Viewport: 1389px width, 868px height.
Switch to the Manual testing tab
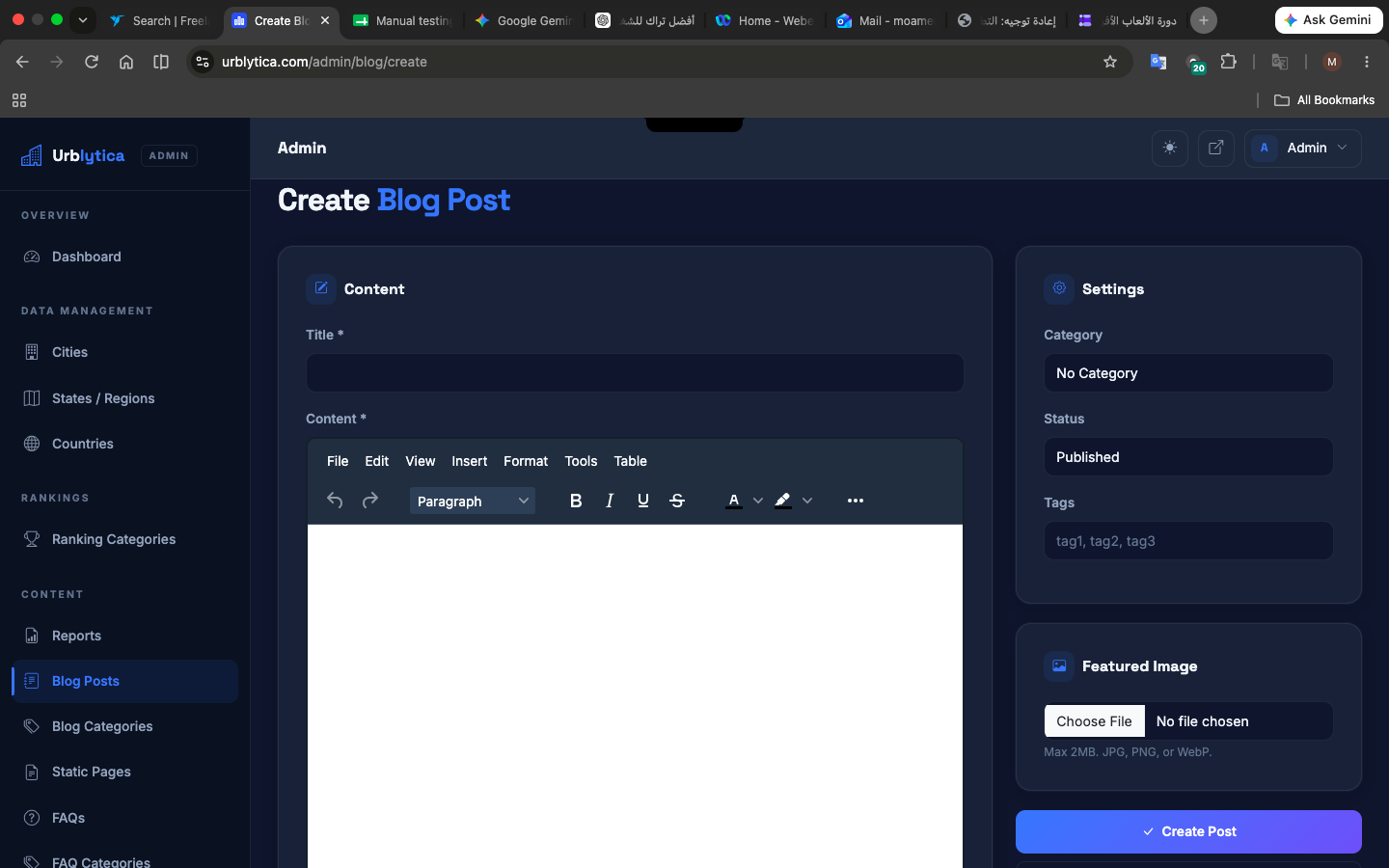(403, 20)
